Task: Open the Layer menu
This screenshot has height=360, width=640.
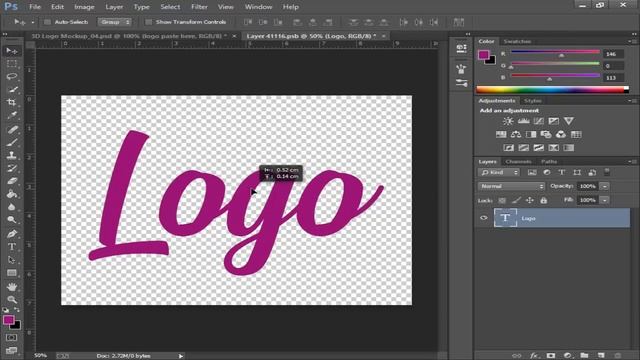Action: click(x=114, y=7)
